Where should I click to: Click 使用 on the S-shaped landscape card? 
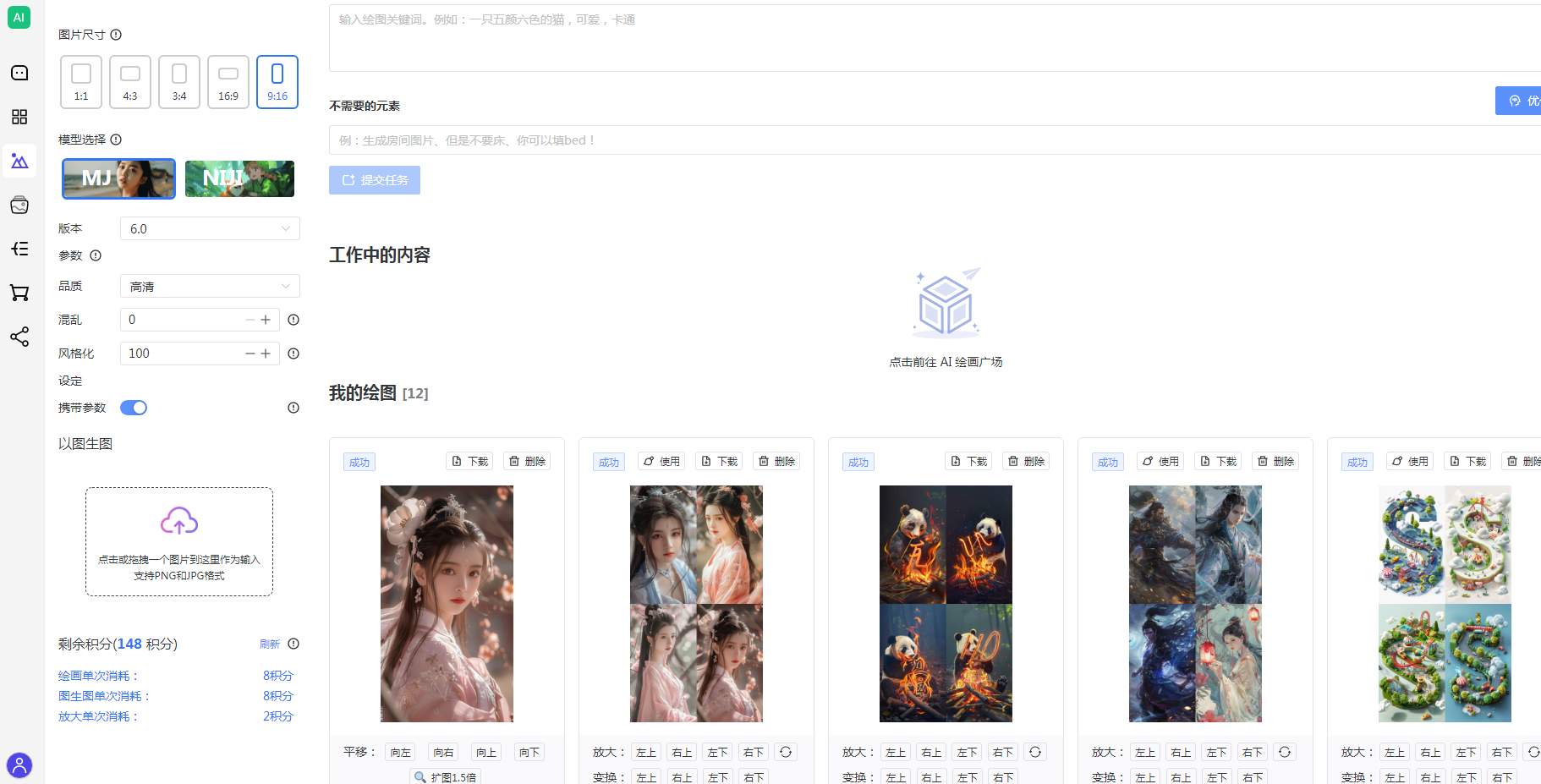(1410, 461)
